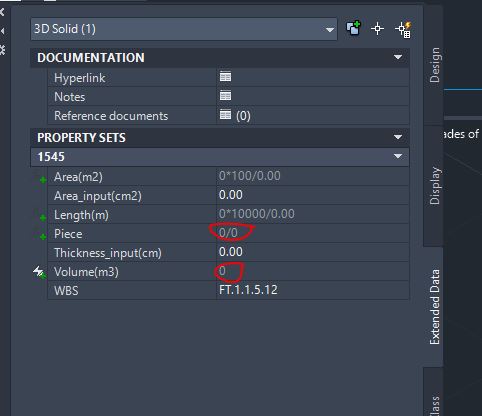Click the automatic property icon beside Volume(m3)
The image size is (482, 416).
(40, 272)
